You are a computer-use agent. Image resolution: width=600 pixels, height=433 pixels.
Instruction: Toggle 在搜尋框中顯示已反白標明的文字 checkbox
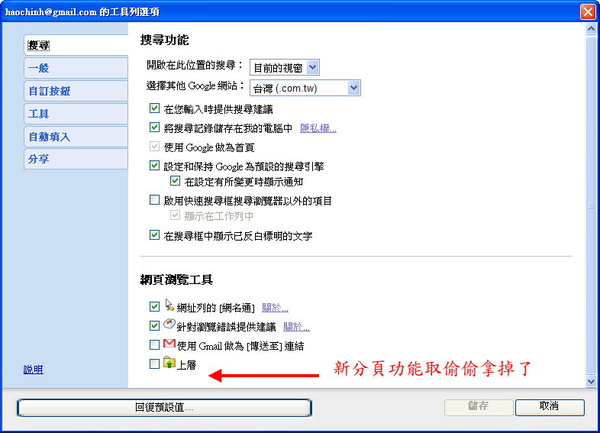(x=154, y=235)
